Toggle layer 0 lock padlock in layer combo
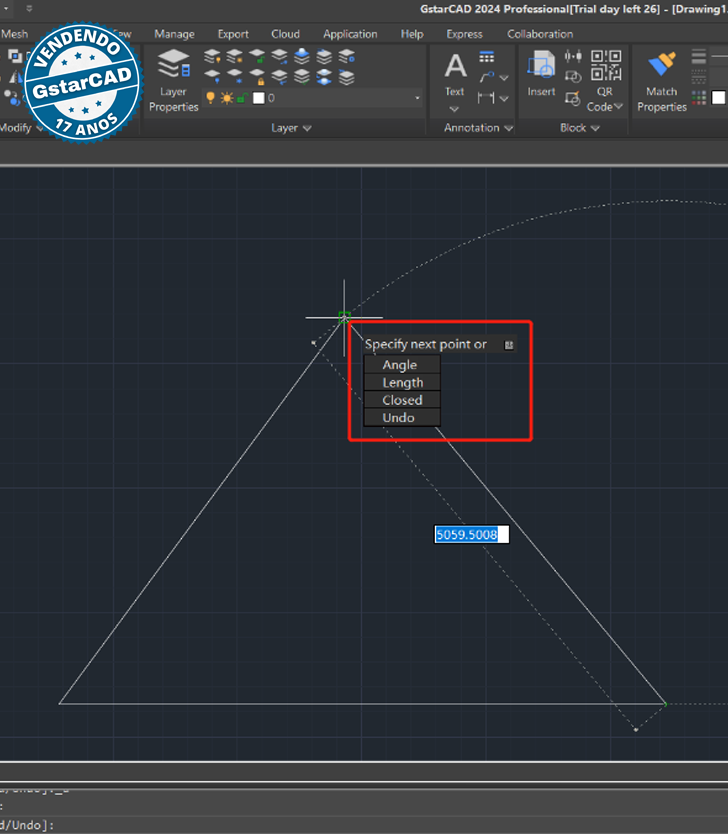728x834 pixels. tap(242, 98)
